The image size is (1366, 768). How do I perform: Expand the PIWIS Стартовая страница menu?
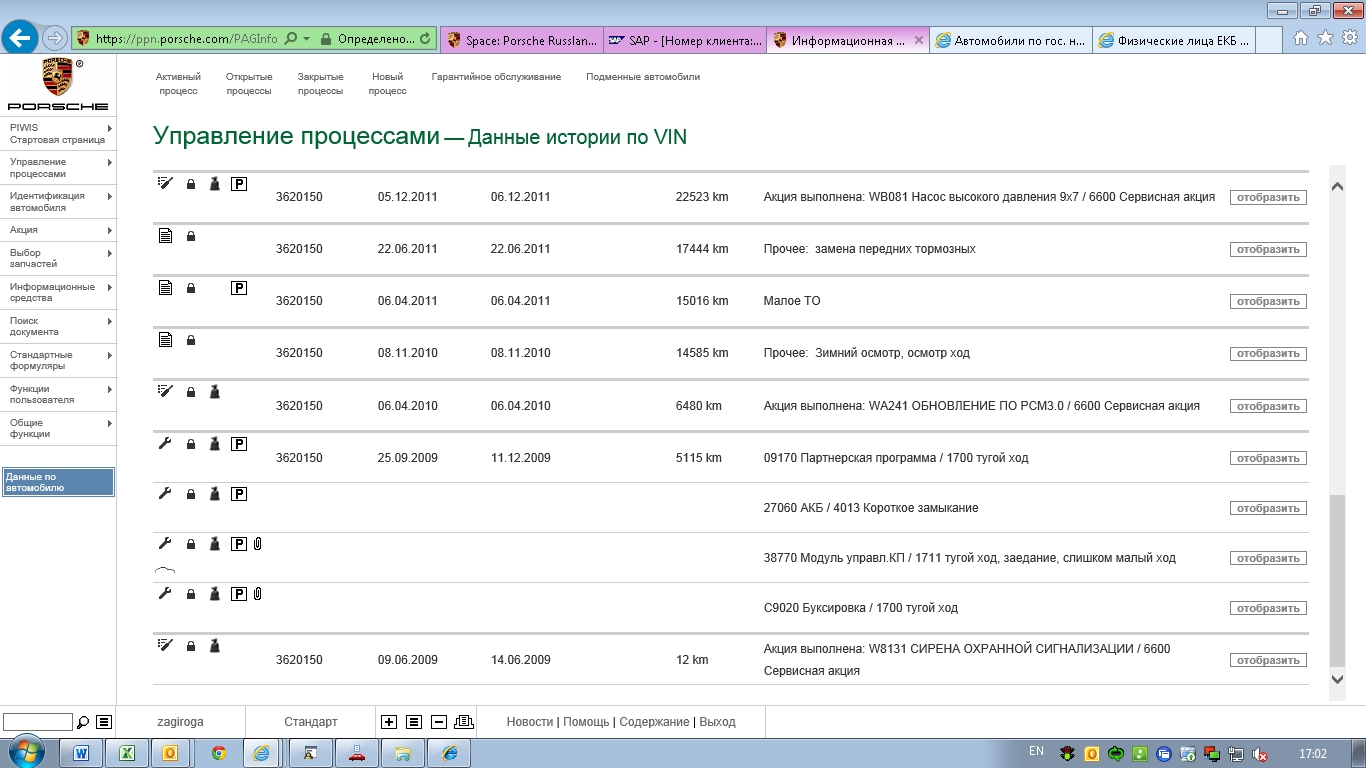(x=58, y=134)
